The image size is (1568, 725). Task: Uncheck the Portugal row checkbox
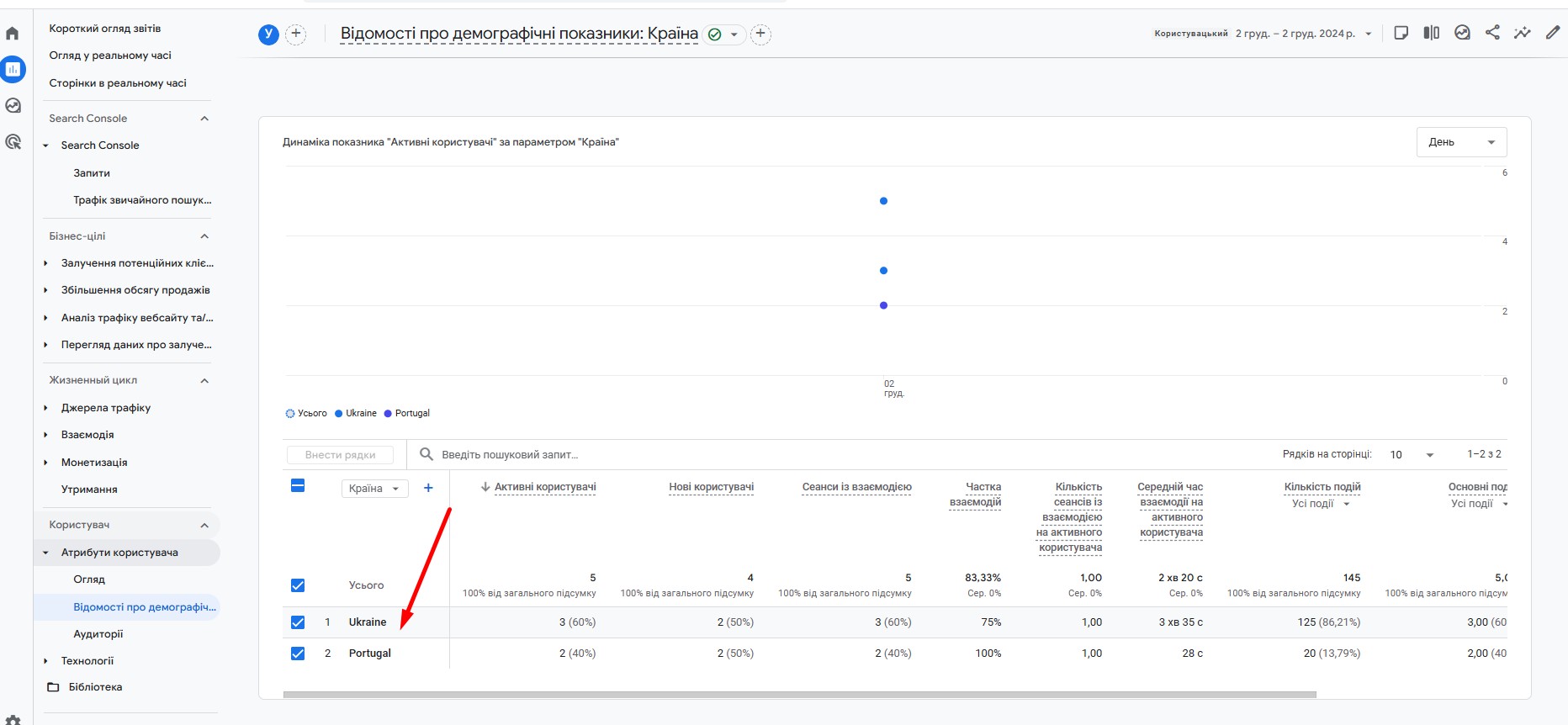298,654
